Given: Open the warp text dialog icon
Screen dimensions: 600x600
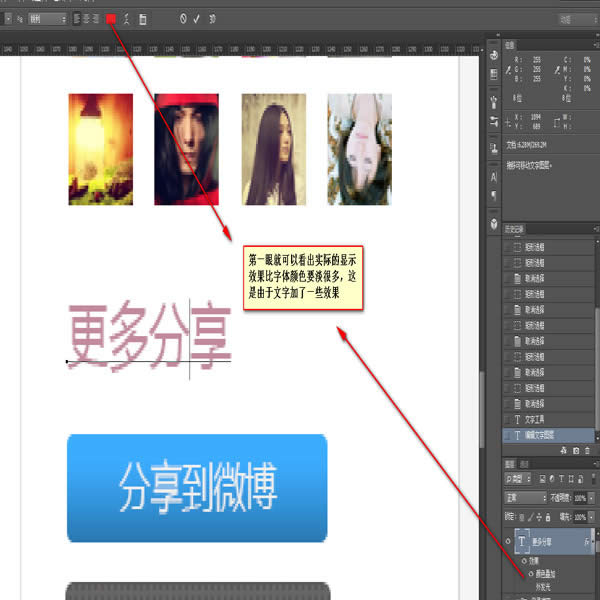Looking at the screenshot, I should coord(127,19).
